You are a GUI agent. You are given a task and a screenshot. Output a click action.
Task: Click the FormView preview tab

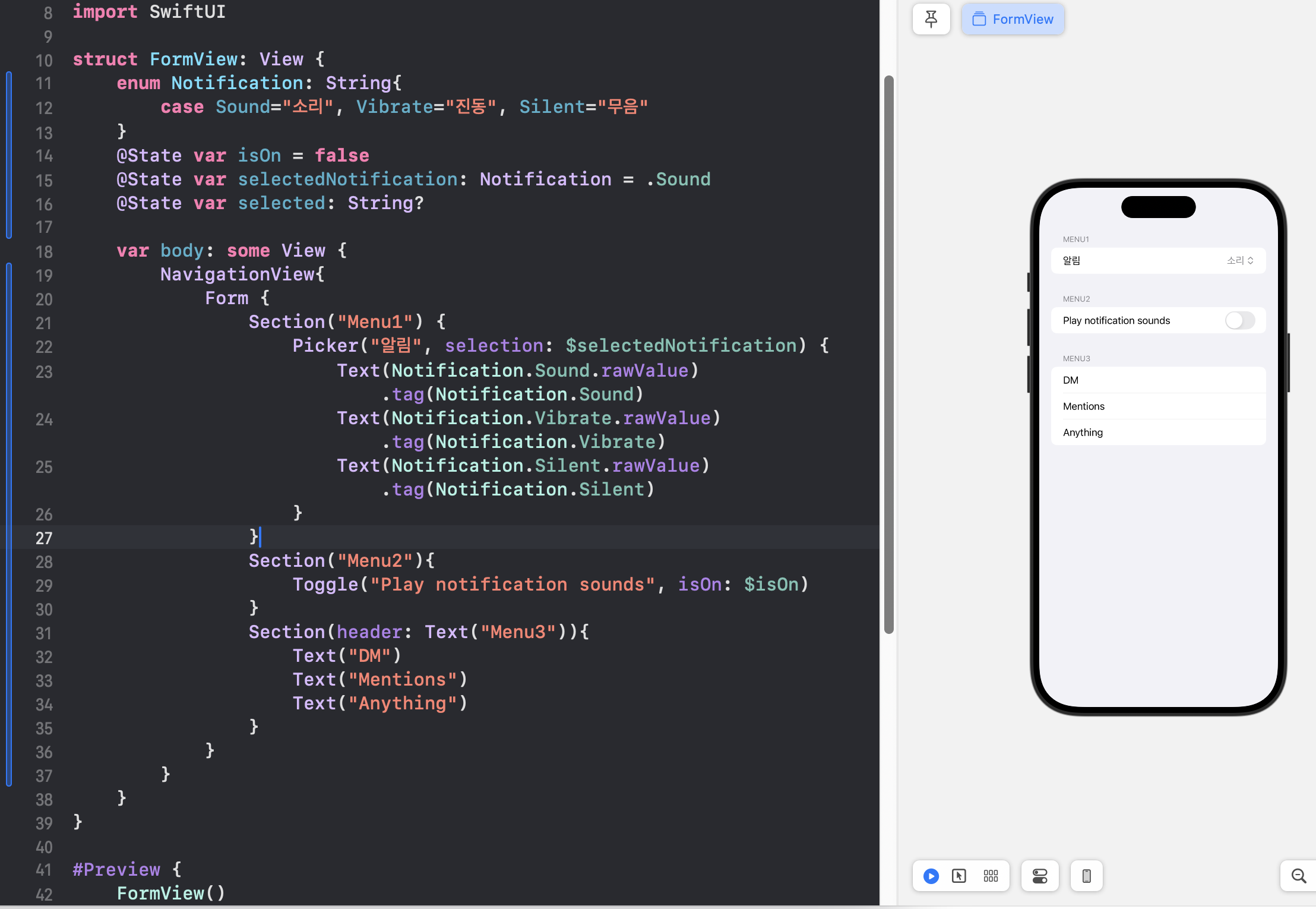(1013, 19)
